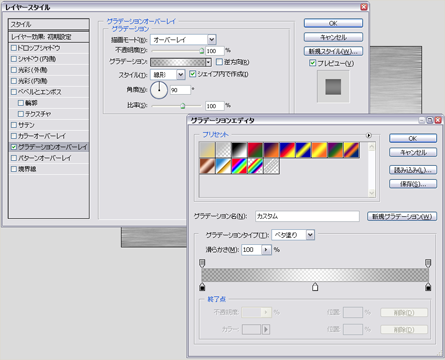This screenshot has width=445, height=360.
Task: Click the 比率 scale slider
Action: [x=177, y=106]
